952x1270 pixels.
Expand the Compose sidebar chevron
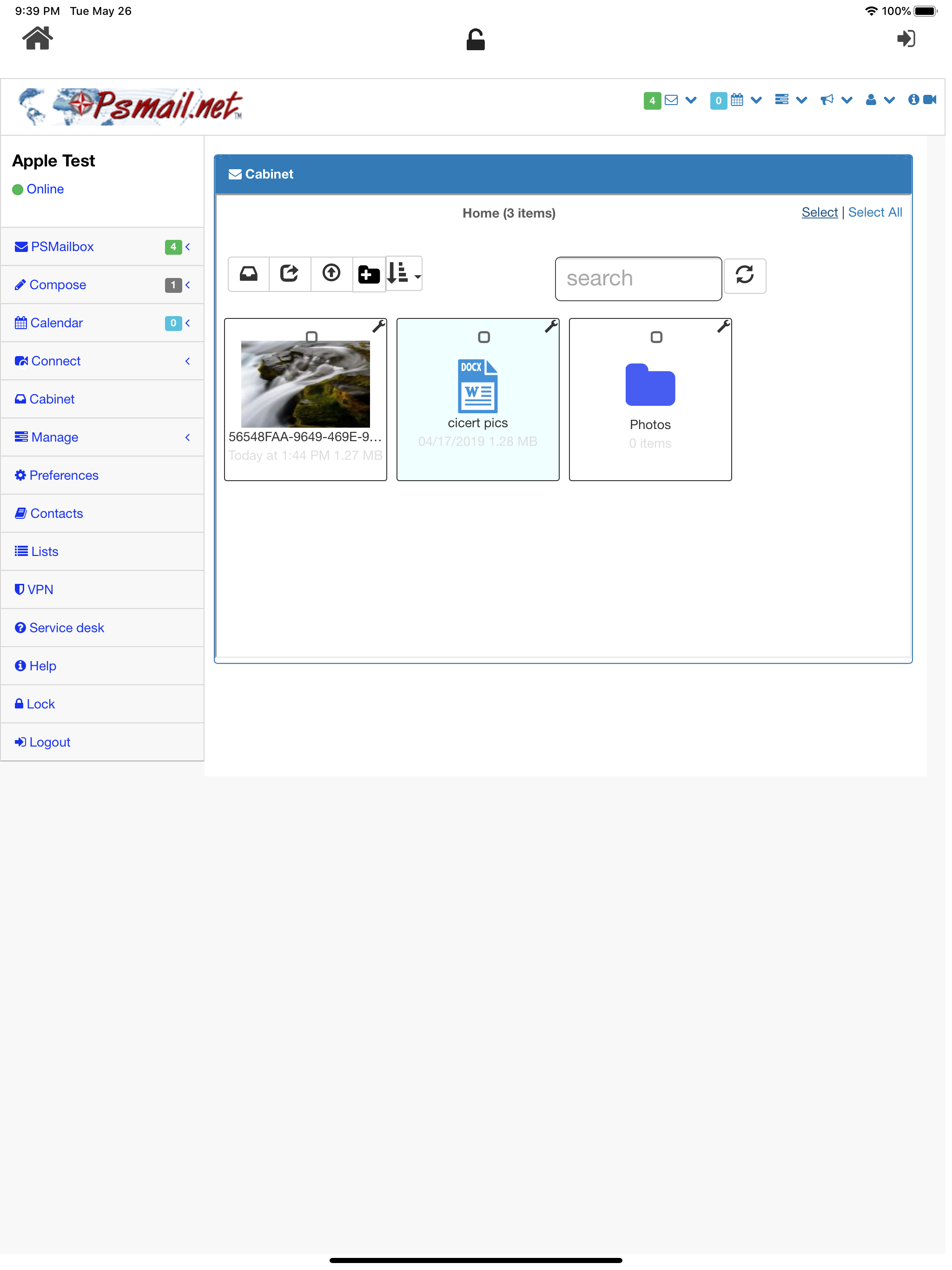[187, 285]
